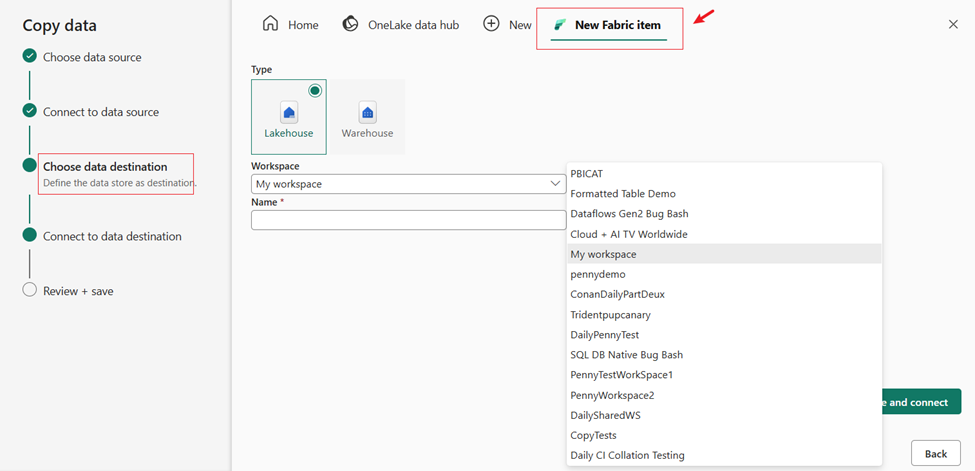Select pennydemo workspace
This screenshot has height=471, width=975.
coord(724,274)
